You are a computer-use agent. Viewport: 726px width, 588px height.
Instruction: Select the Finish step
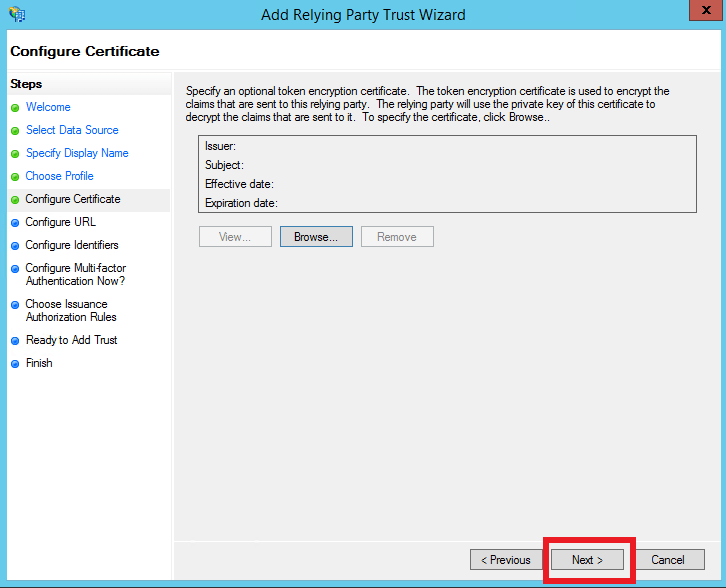pos(39,363)
